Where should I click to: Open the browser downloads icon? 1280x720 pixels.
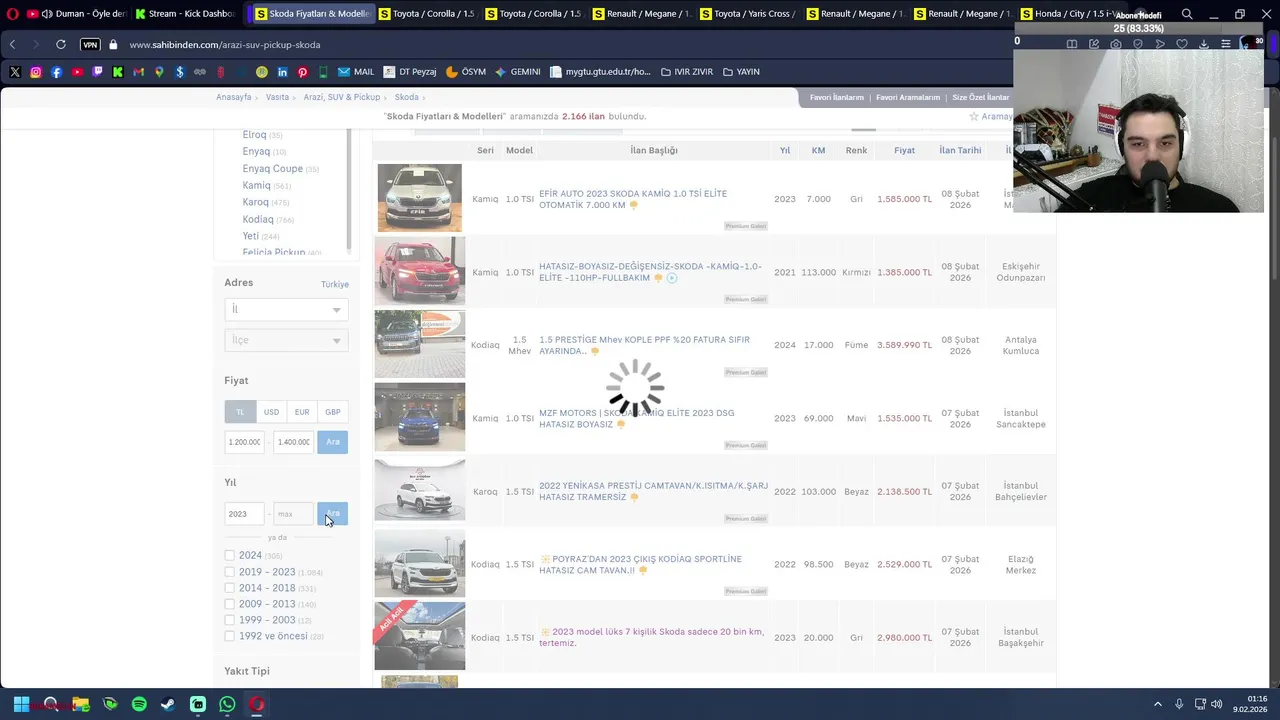(x=1204, y=44)
